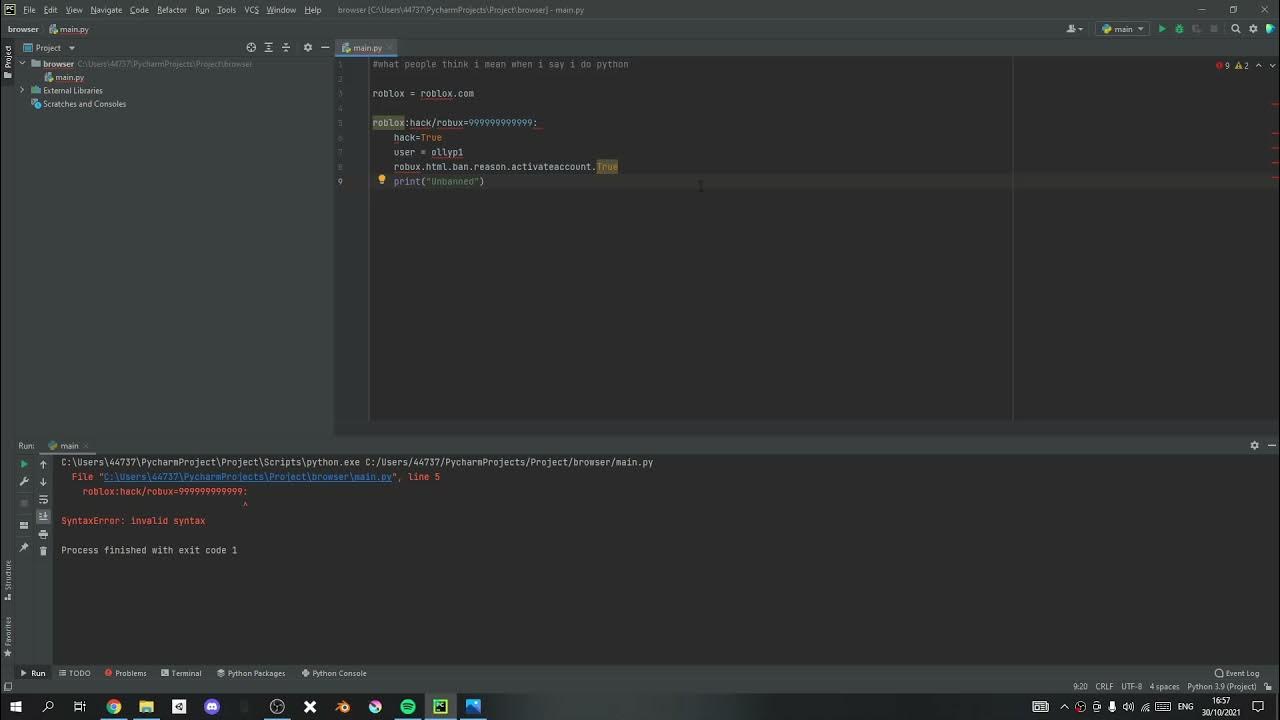1280x720 pixels.
Task: Start debugging with the green bug icon
Action: click(x=1179, y=29)
